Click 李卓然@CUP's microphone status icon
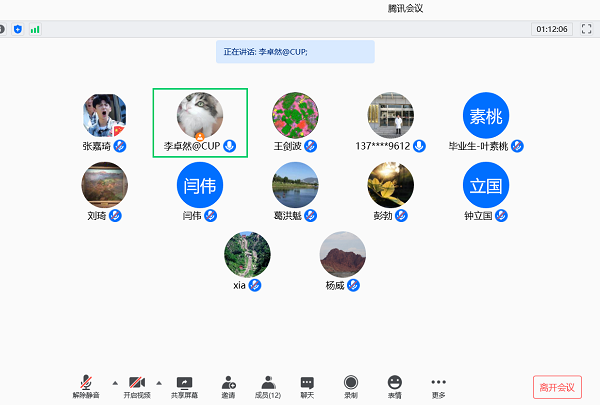 (230, 146)
